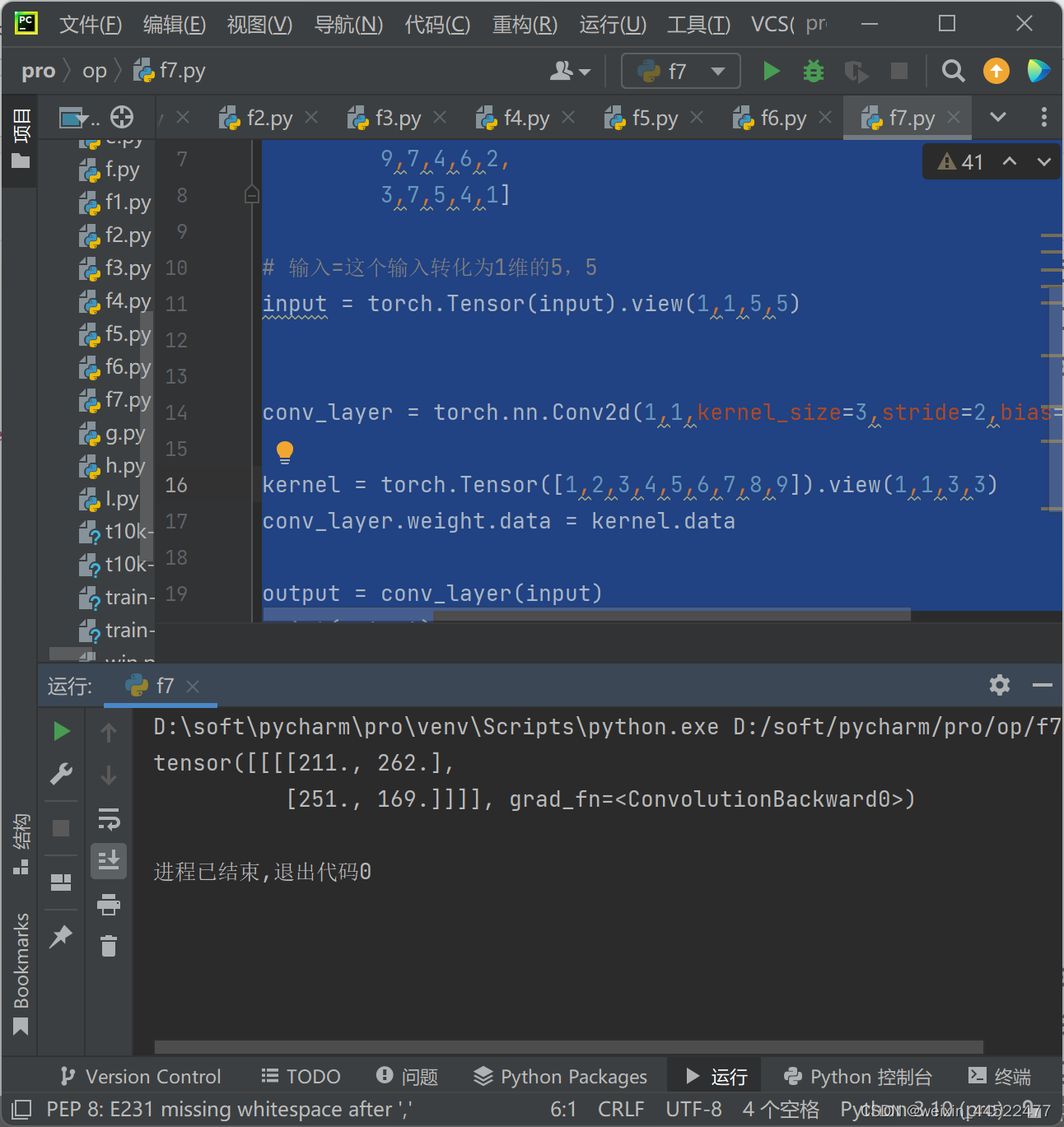Toggle scroll to end in console
Viewport: 1064px width, 1127px height.
pyautogui.click(x=109, y=861)
